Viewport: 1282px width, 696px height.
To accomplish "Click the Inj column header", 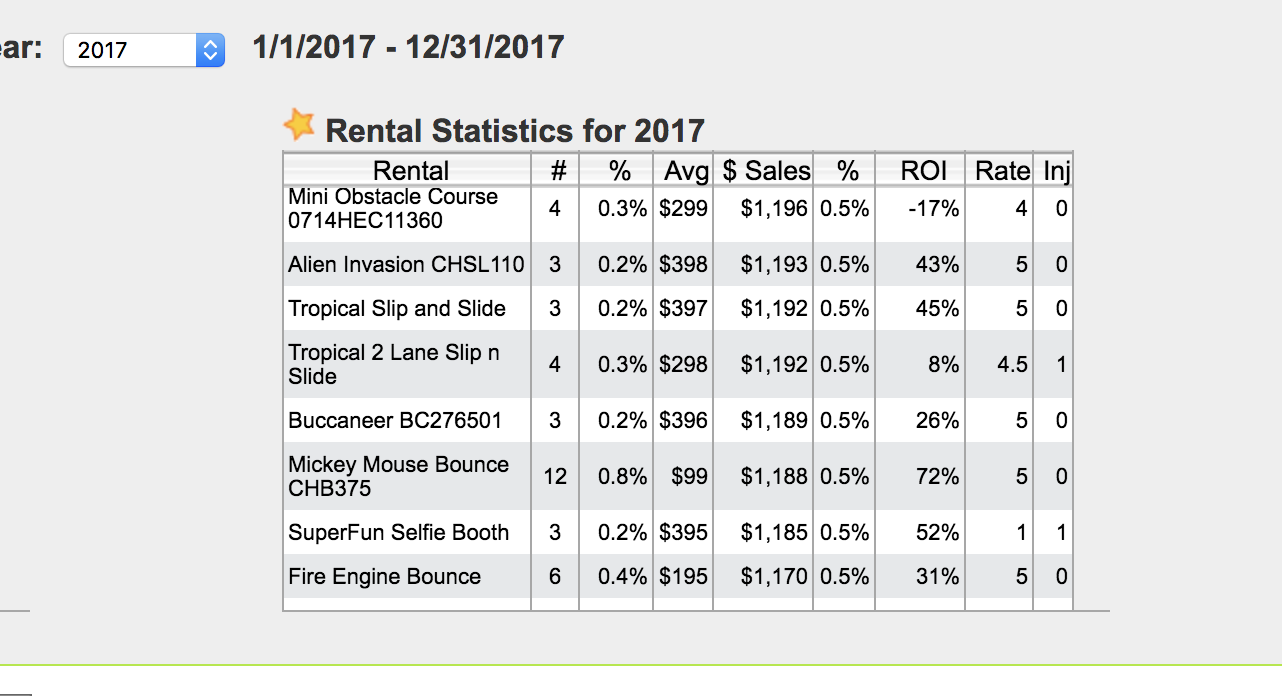I will click(x=1056, y=171).
